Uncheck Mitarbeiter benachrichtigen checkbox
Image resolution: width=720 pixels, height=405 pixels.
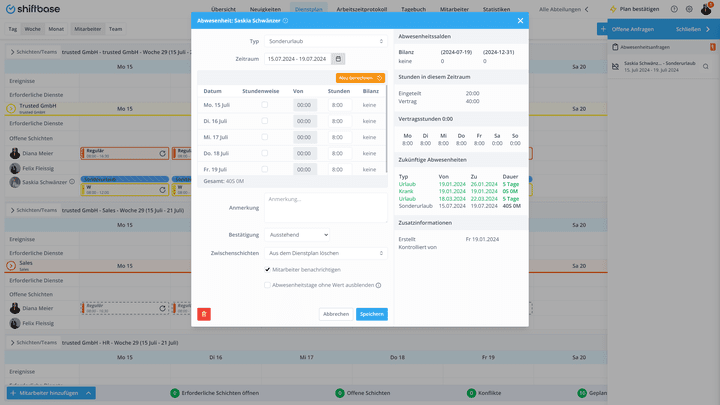267,270
